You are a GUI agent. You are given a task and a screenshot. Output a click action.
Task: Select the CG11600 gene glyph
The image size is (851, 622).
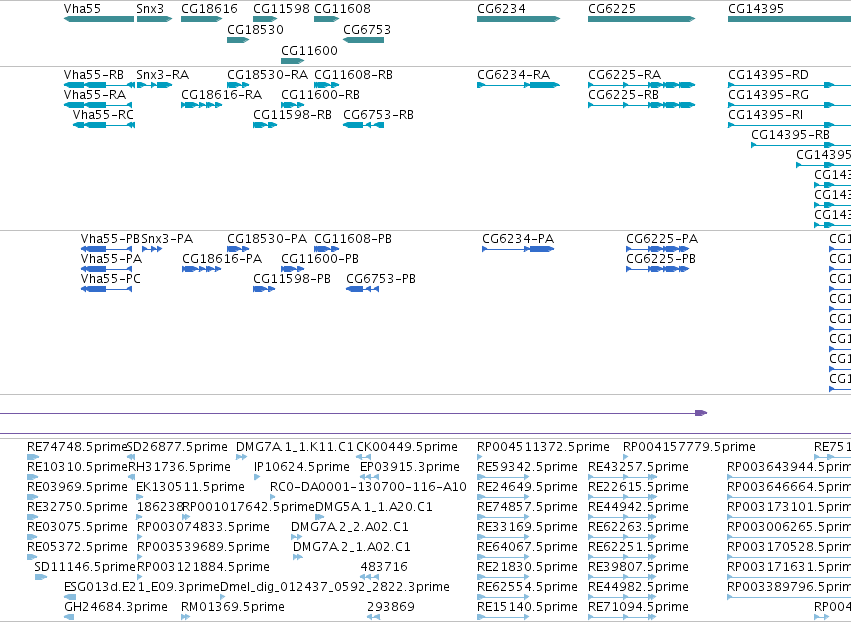(x=293, y=61)
